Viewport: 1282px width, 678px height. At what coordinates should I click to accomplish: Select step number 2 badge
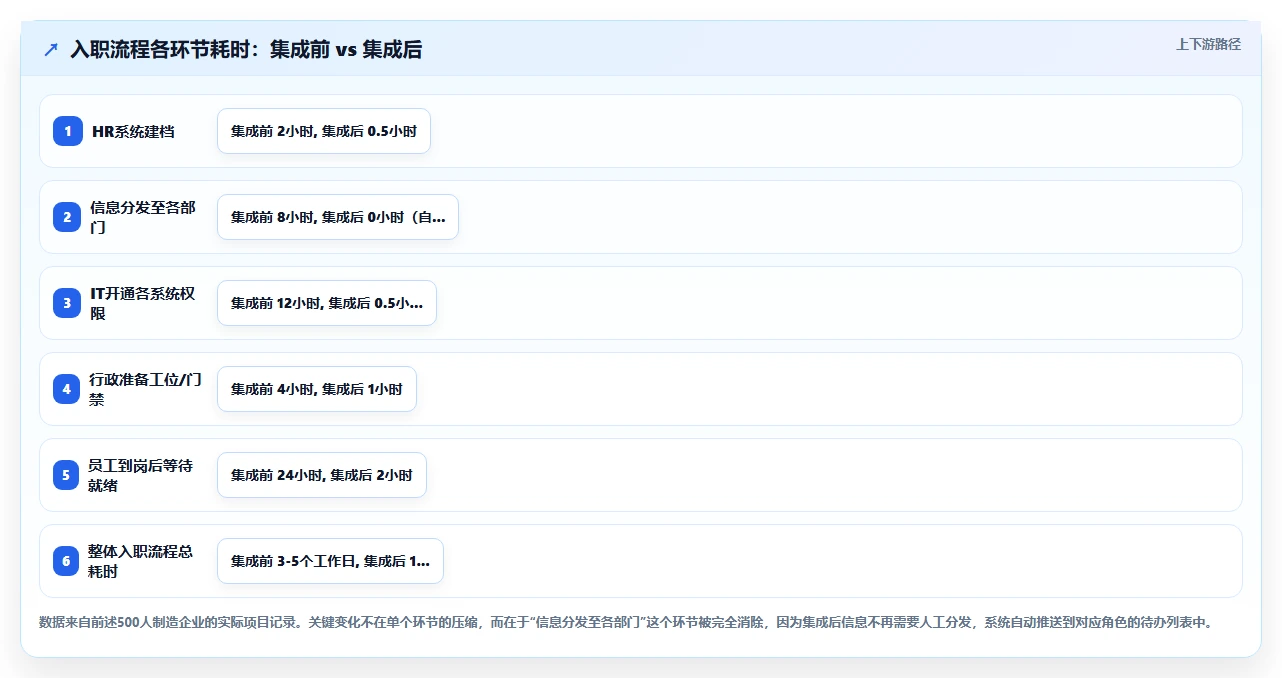(x=67, y=217)
